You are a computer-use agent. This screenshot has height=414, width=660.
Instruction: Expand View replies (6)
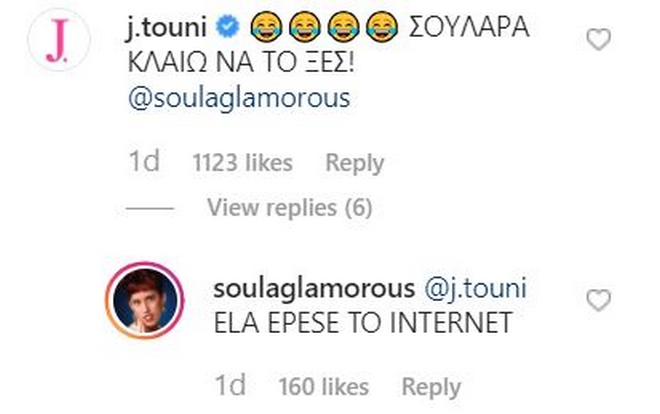point(289,208)
